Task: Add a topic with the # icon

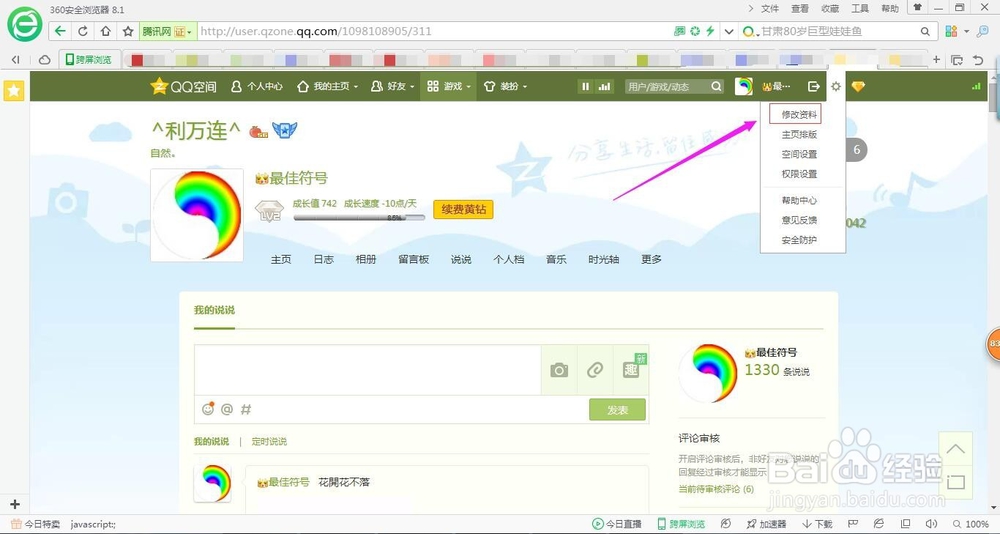Action: click(x=246, y=409)
